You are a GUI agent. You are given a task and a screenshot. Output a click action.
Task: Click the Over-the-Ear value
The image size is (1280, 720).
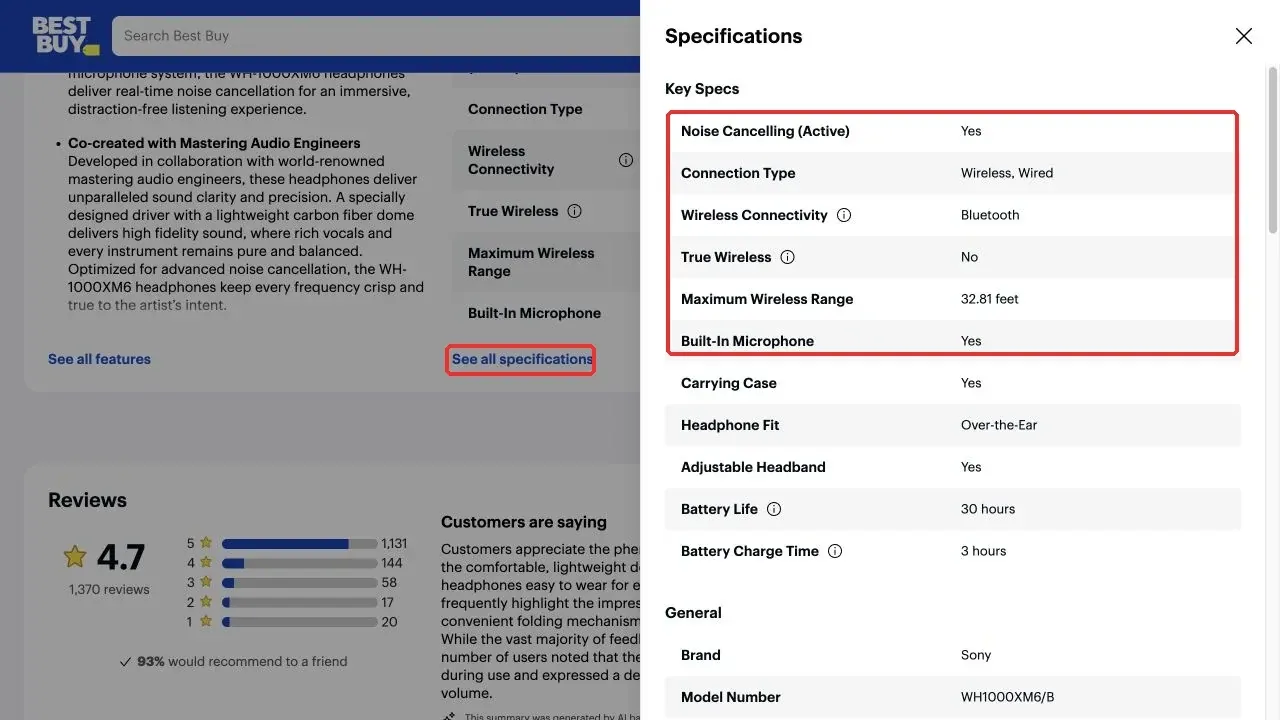[x=999, y=425]
